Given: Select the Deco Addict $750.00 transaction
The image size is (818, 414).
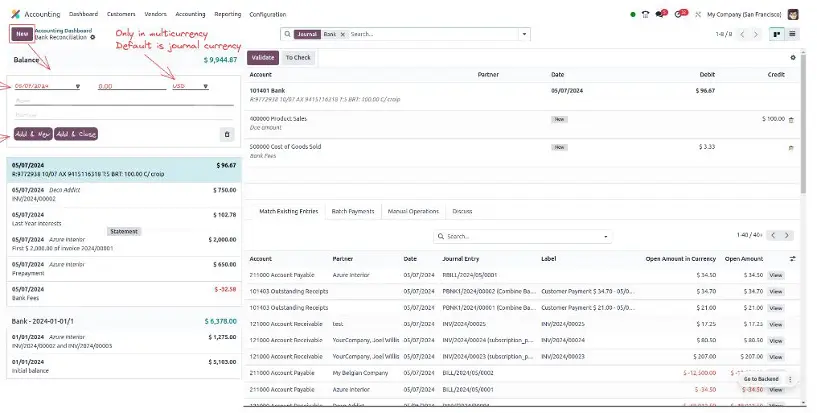Looking at the screenshot, I should coord(124,194).
